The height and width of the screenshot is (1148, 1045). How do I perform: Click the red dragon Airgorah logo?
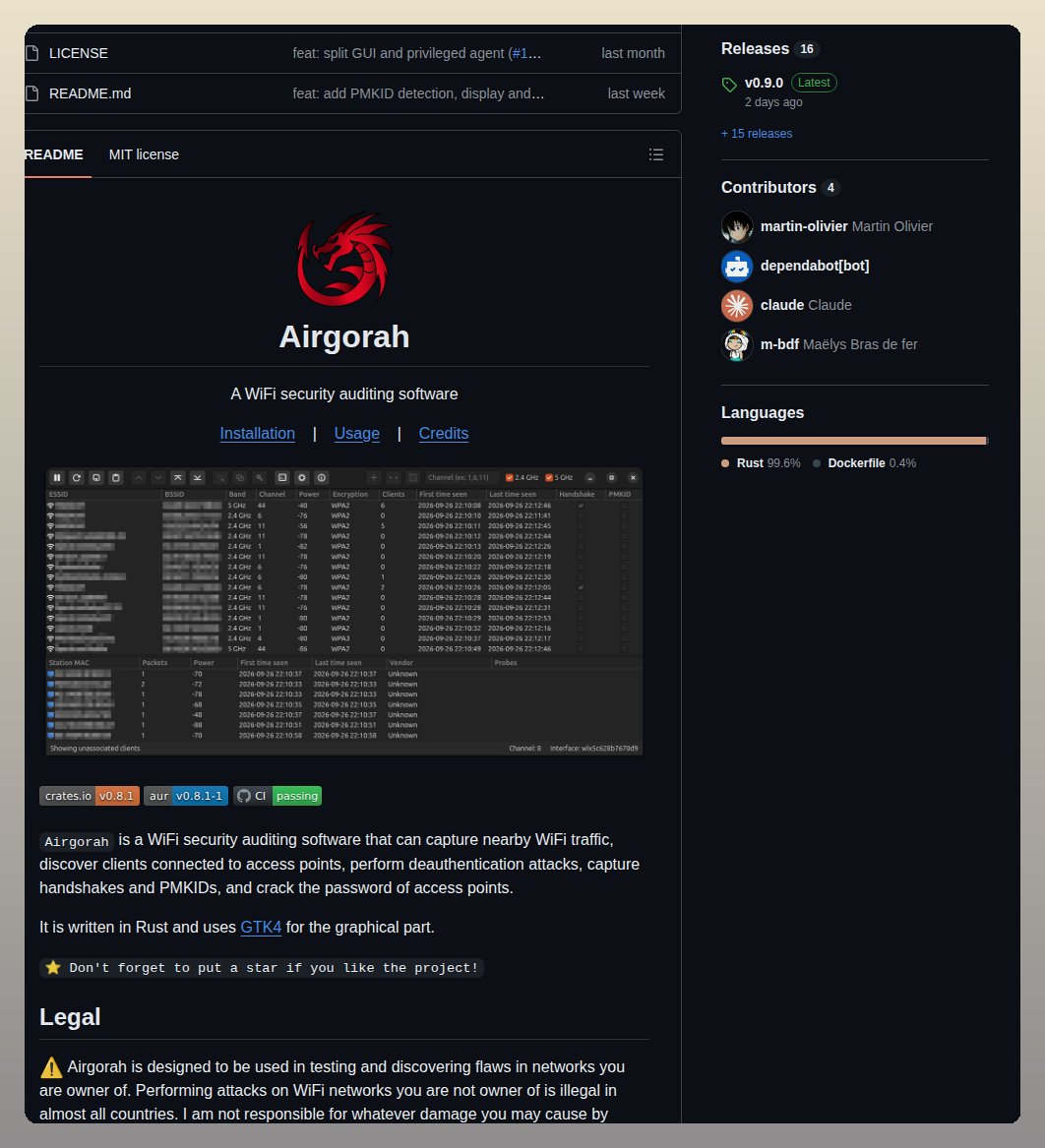pos(344,259)
